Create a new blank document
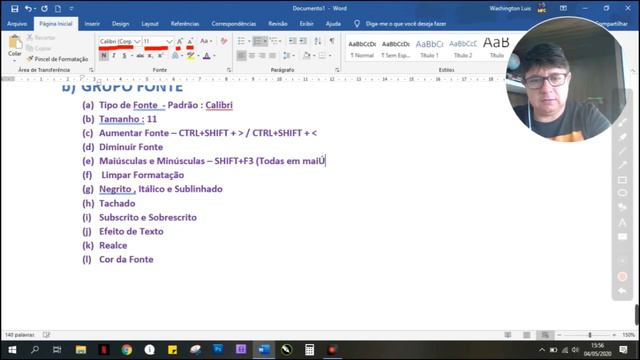The image size is (640, 360). point(58,9)
